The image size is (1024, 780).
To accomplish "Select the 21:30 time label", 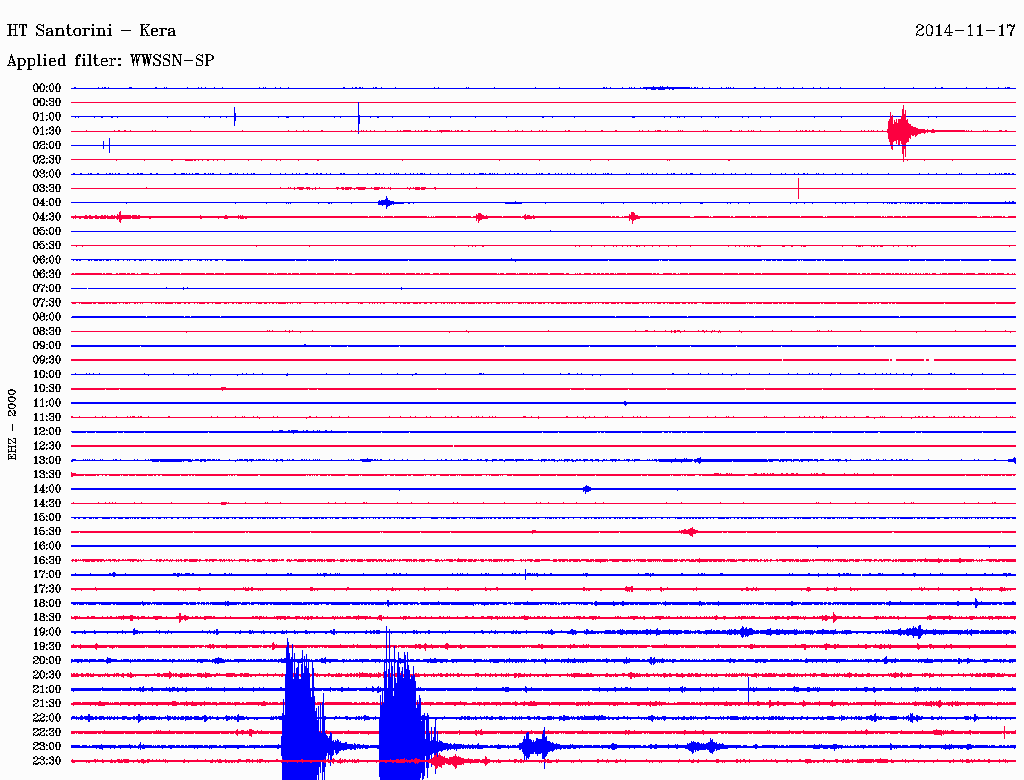I will coord(47,704).
